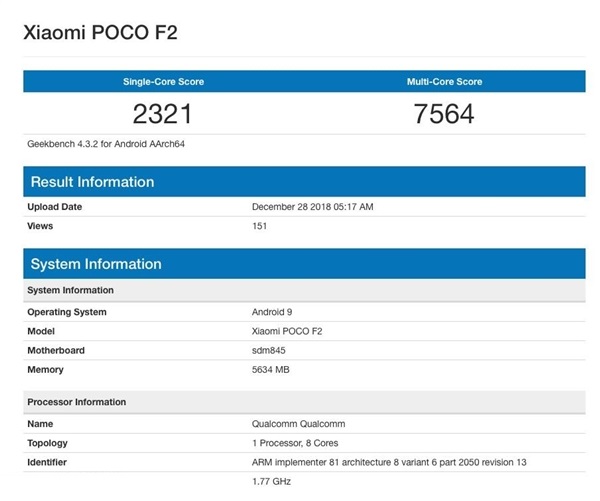Image resolution: width=600 pixels, height=501 pixels.
Task: Click the 'Single-Core Score' header label
Action: click(163, 82)
